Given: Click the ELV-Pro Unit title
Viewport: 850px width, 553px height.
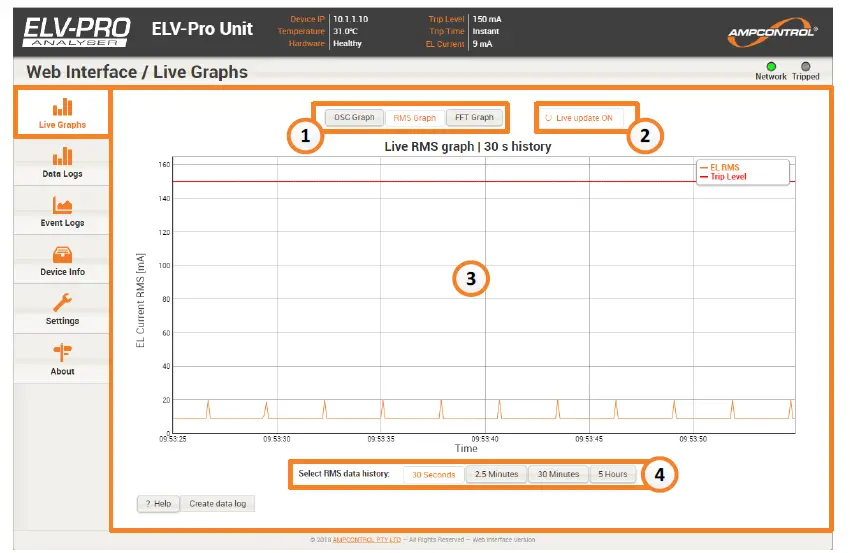Looking at the screenshot, I should (x=202, y=28).
